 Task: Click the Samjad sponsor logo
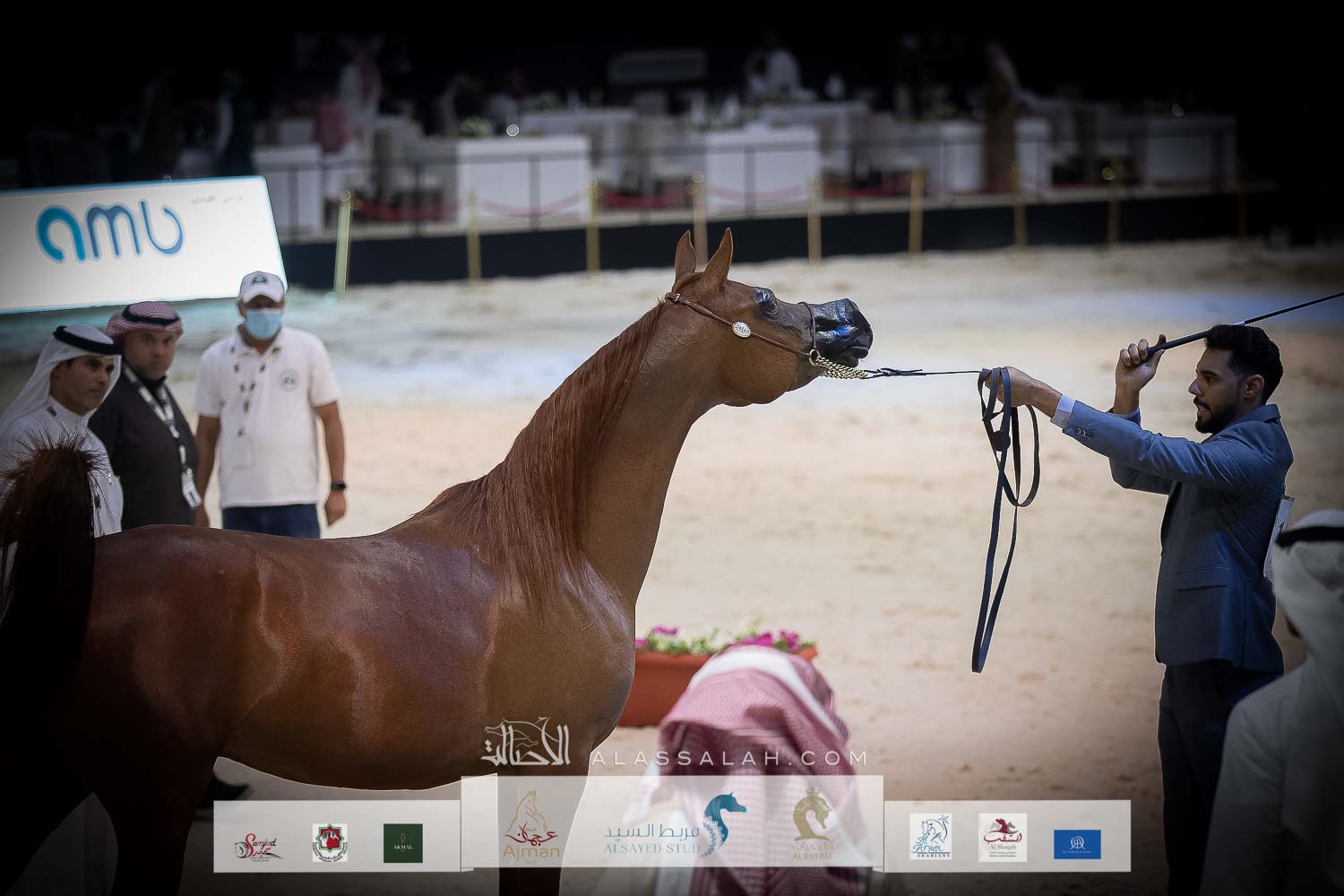(x=259, y=844)
